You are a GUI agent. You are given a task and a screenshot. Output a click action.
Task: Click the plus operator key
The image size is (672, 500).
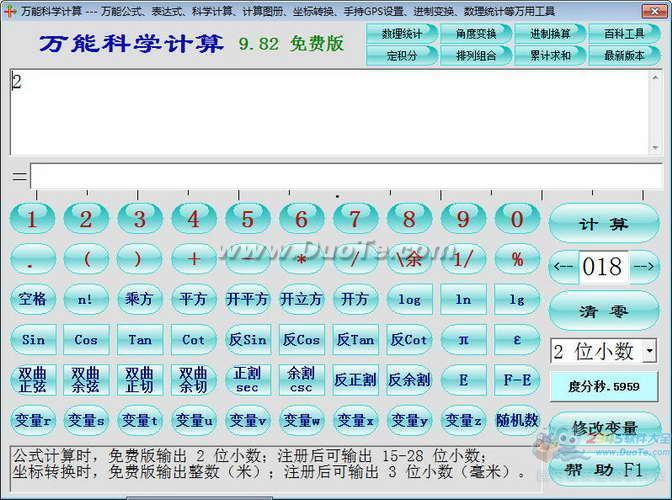click(194, 259)
